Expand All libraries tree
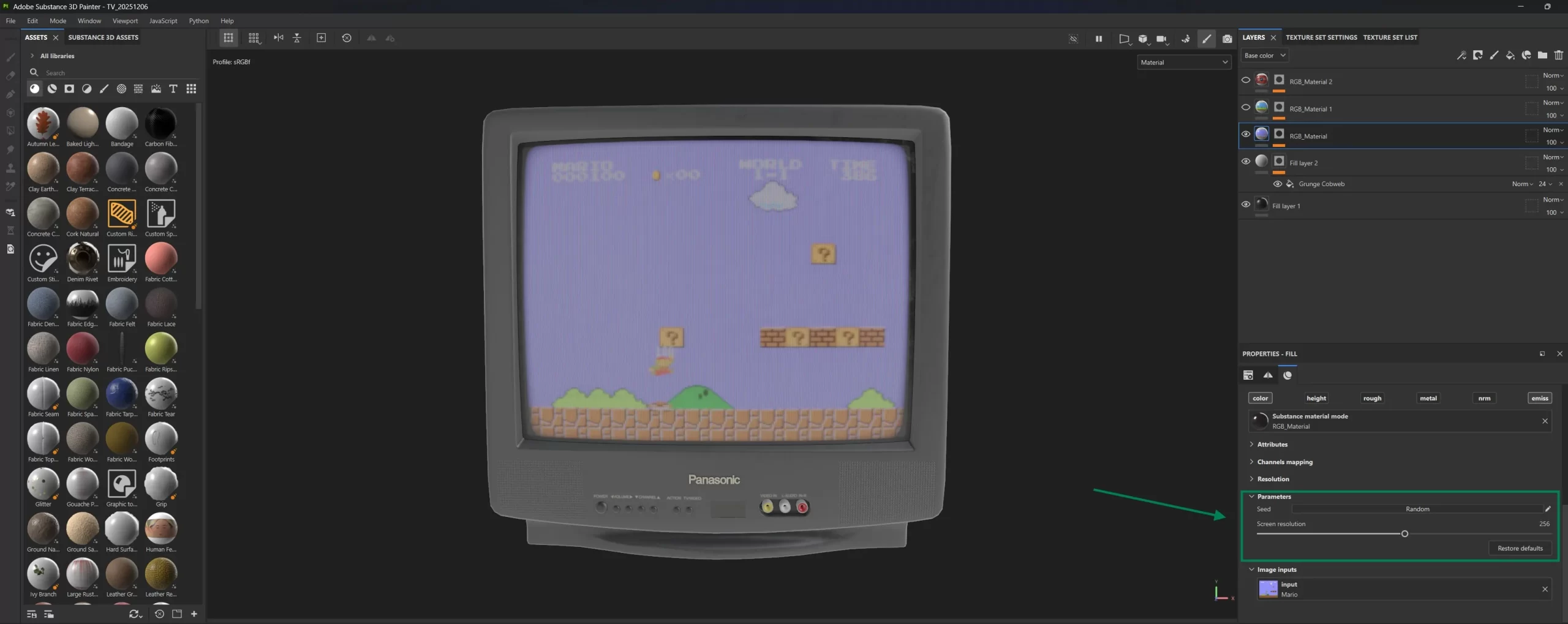The width and height of the screenshot is (1568, 624). [32, 56]
